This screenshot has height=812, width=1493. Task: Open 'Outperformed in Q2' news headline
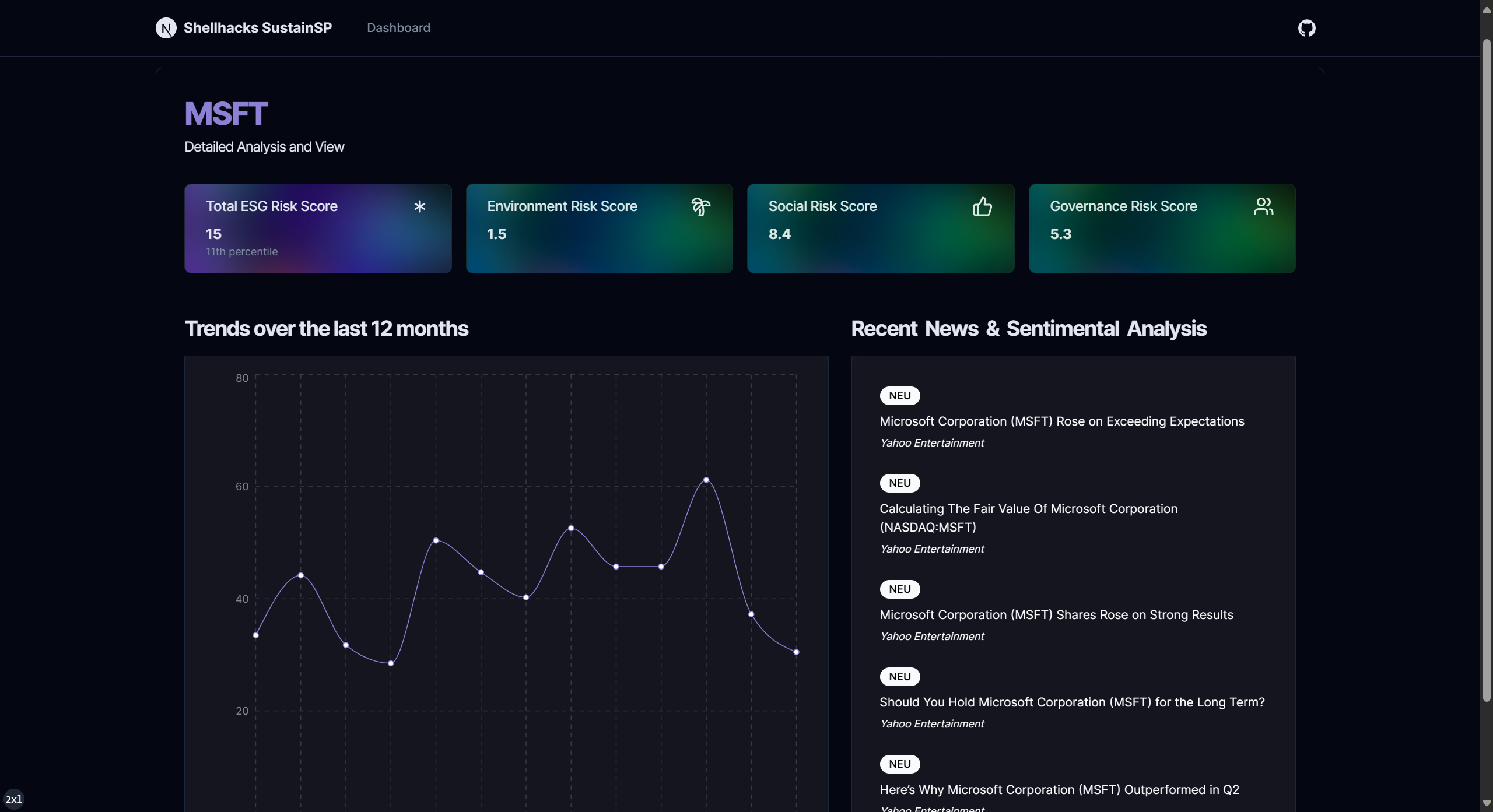tap(1059, 790)
